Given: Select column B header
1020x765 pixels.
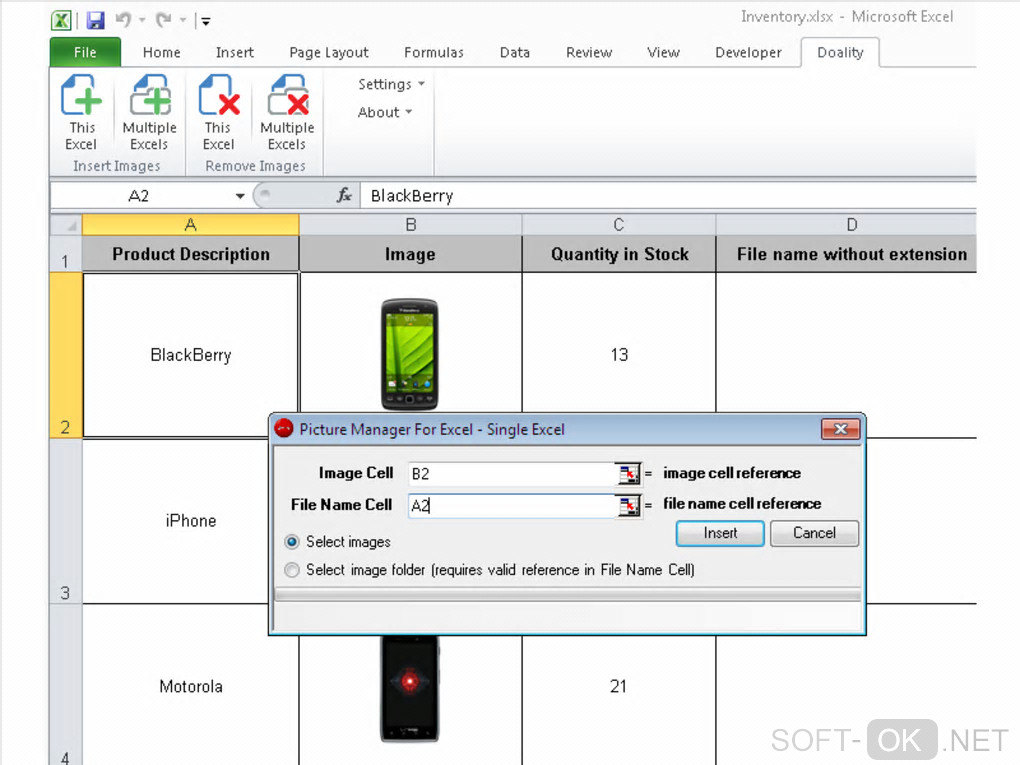Looking at the screenshot, I should pyautogui.click(x=410, y=225).
